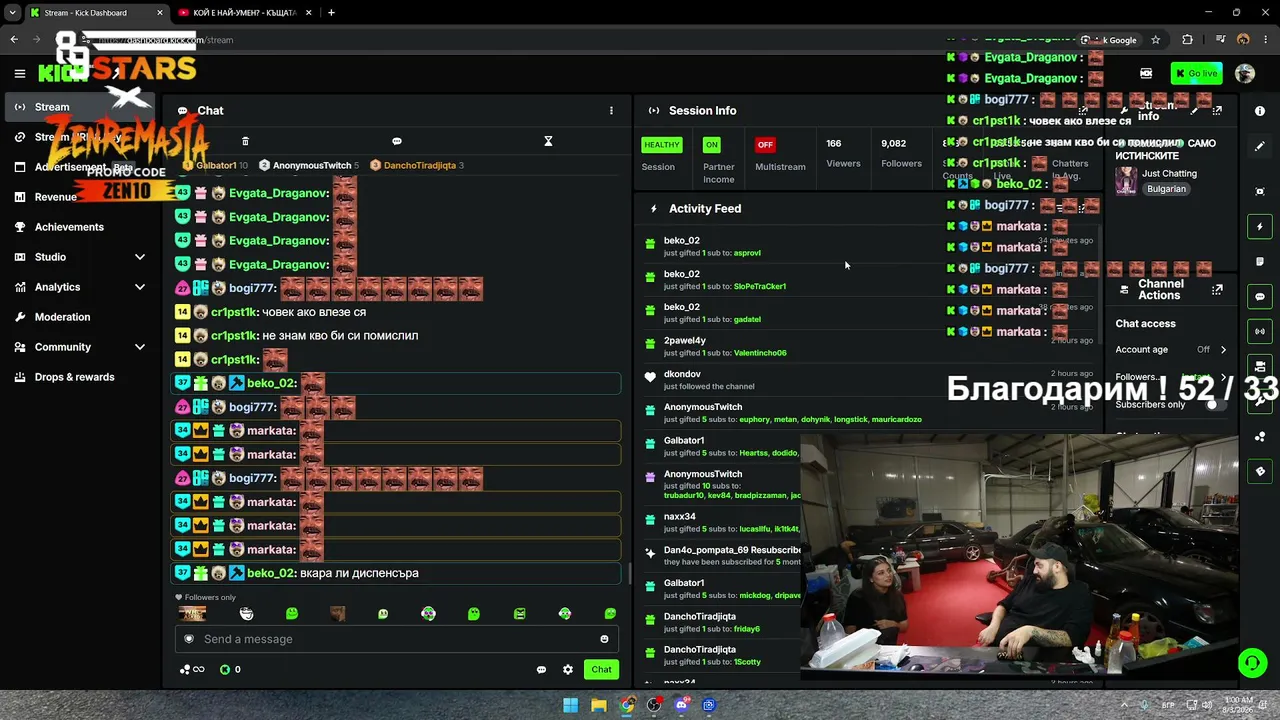The width and height of the screenshot is (1280, 720).
Task: Click the focus frame icon in right toolbar
Action: click(x=1260, y=191)
